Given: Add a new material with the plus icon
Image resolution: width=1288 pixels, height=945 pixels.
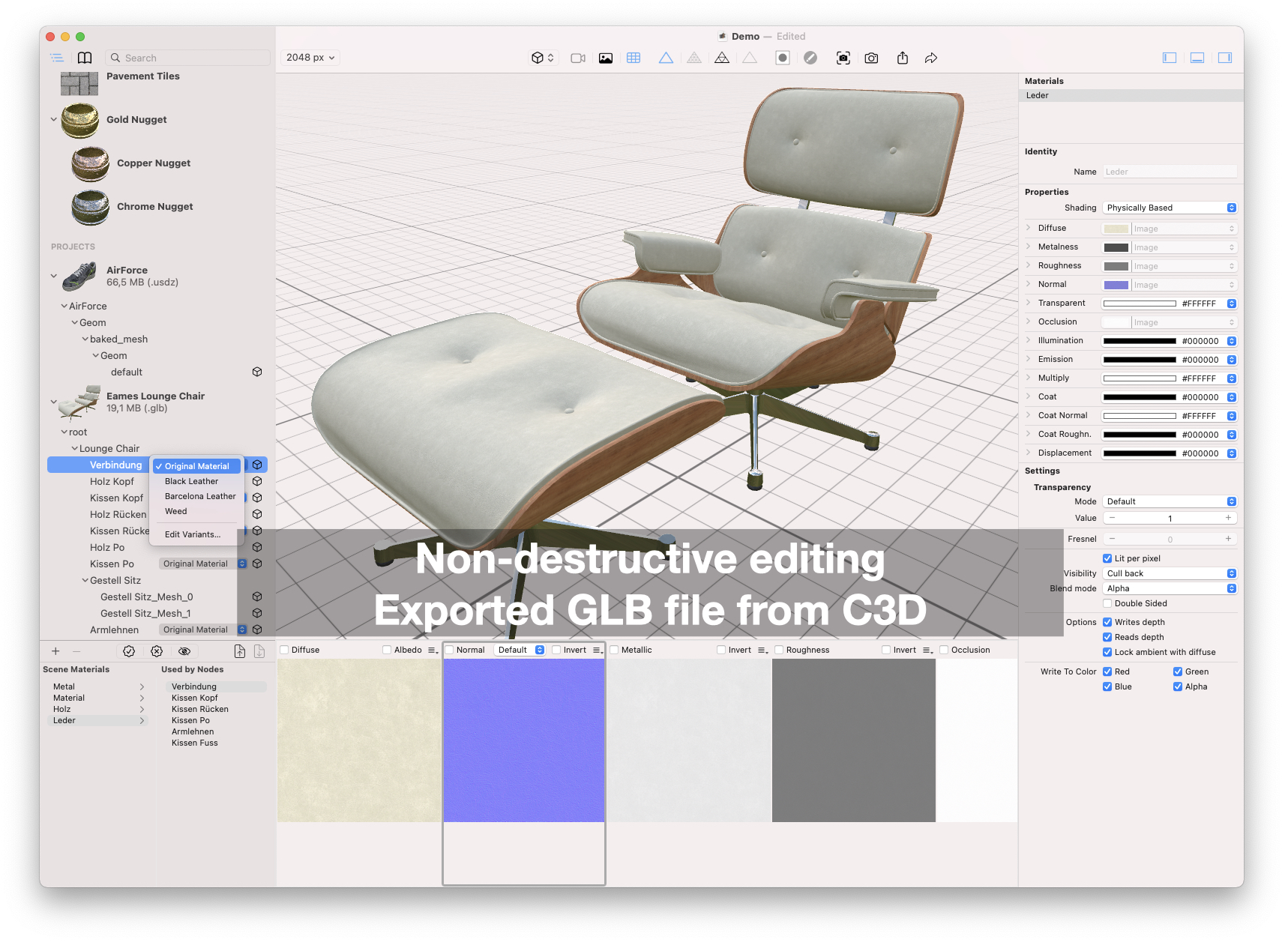Looking at the screenshot, I should click(x=55, y=651).
